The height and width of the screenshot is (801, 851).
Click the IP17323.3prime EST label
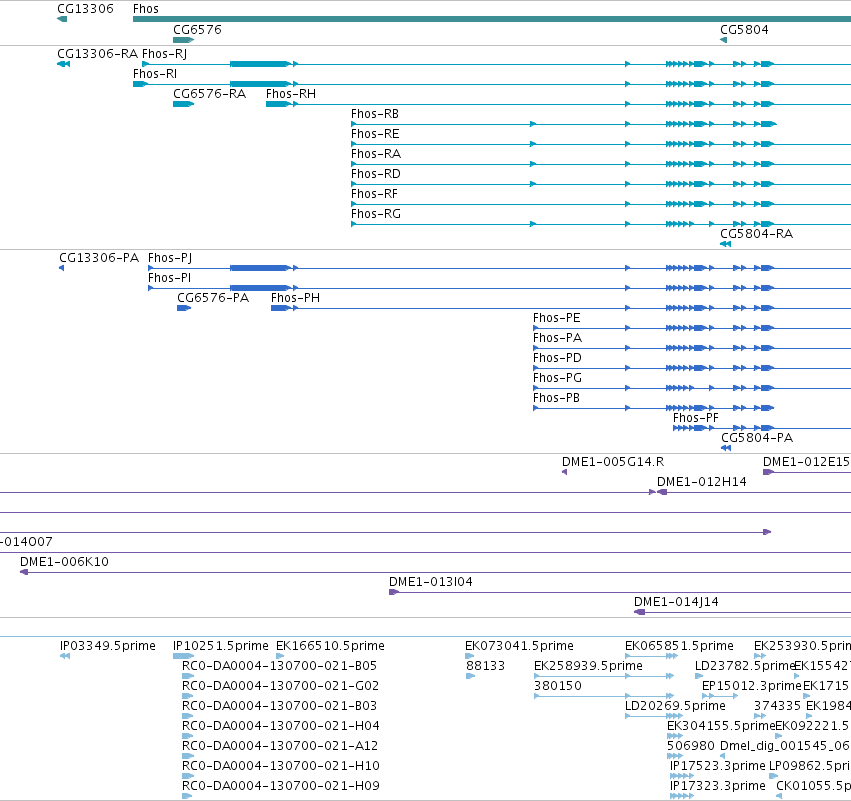(718, 786)
